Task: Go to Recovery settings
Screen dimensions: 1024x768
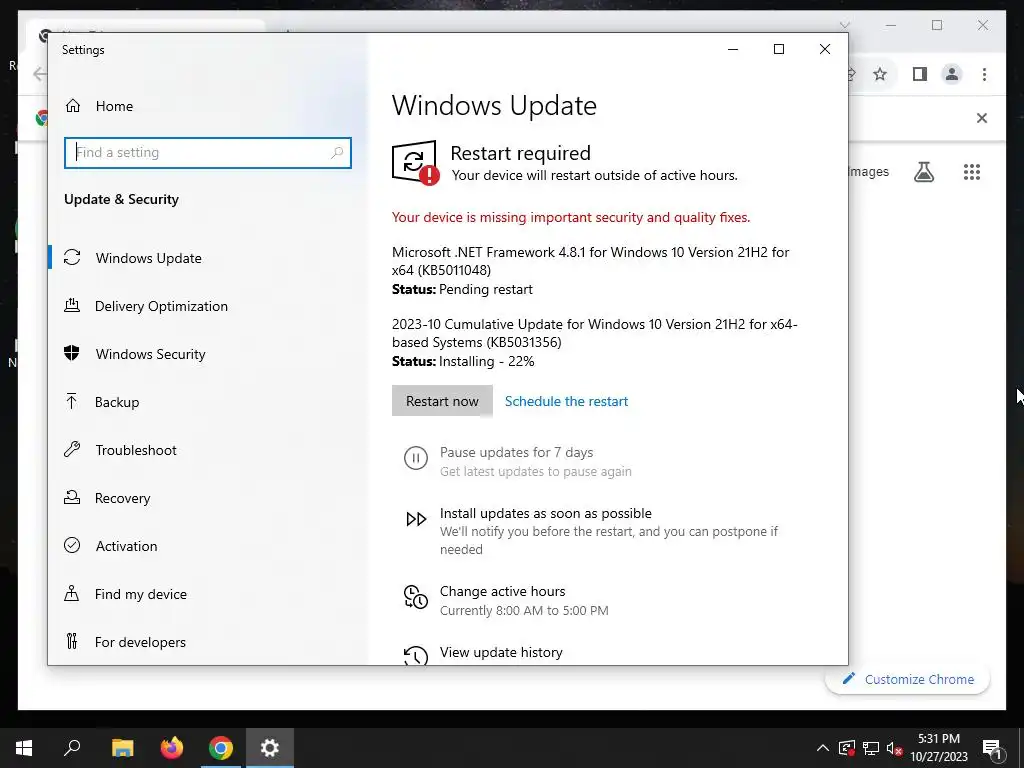Action: (122, 498)
